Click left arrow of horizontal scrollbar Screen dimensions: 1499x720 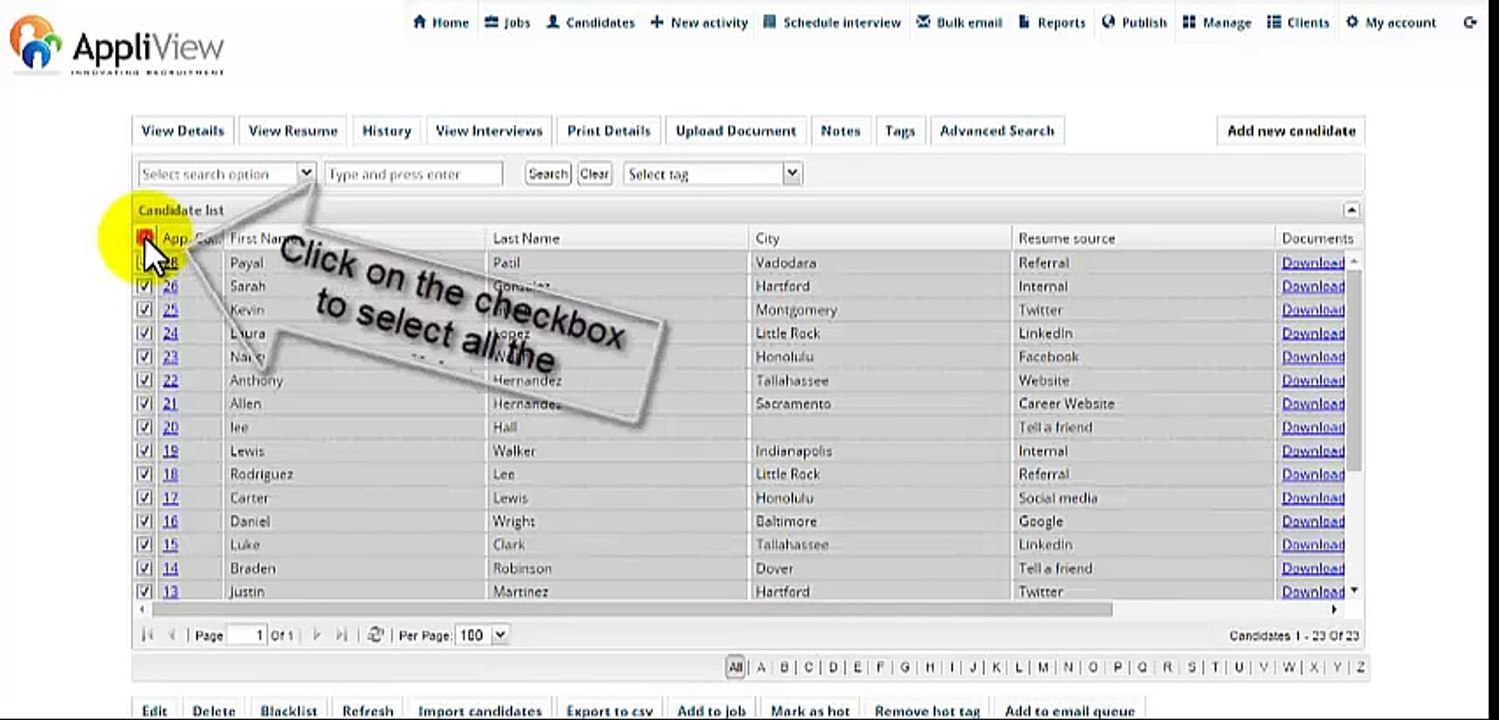[142, 609]
